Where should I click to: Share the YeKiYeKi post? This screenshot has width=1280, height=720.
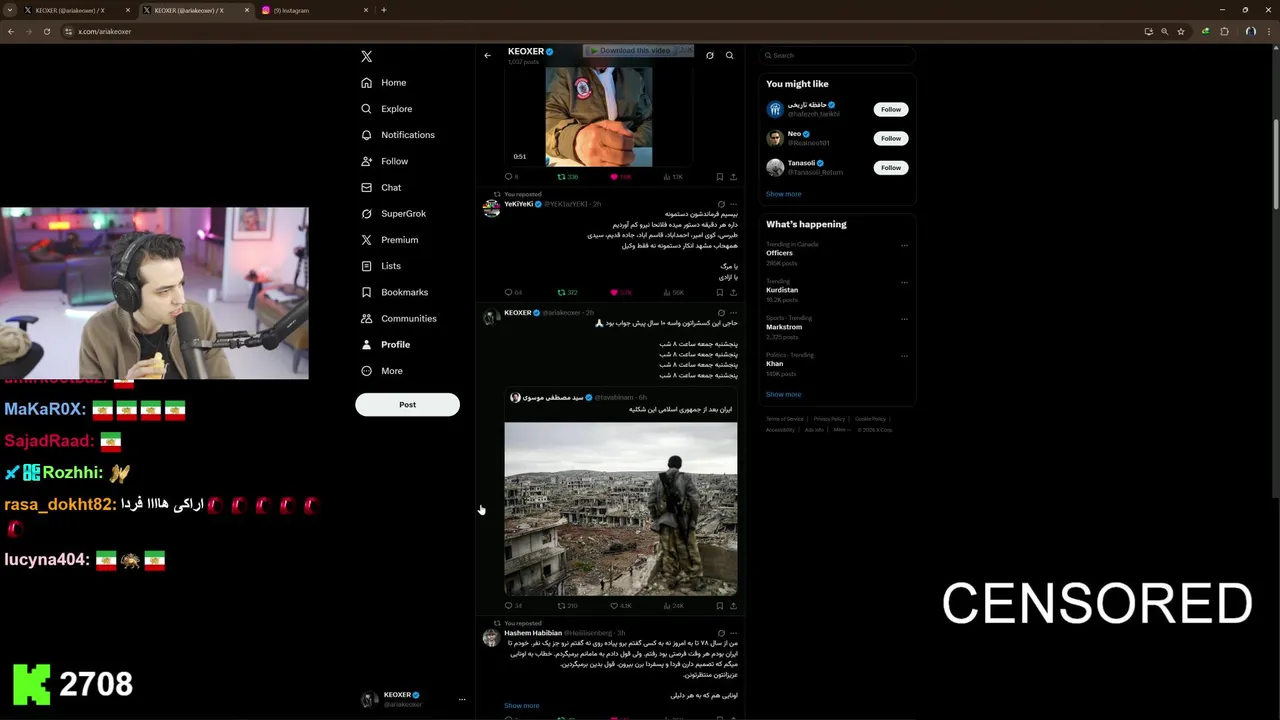[x=733, y=293]
